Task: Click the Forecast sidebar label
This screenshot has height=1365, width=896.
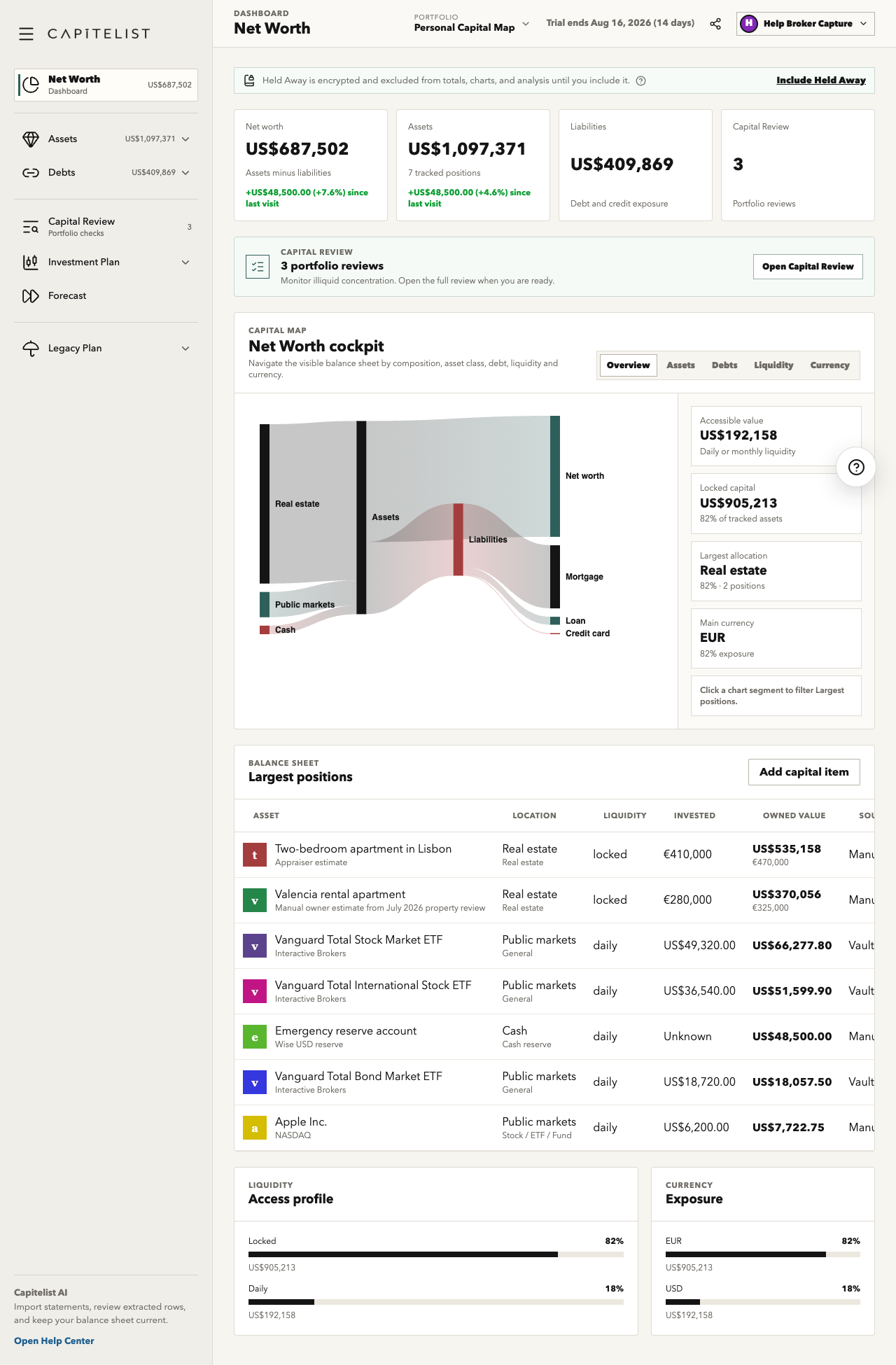Action: 67,296
